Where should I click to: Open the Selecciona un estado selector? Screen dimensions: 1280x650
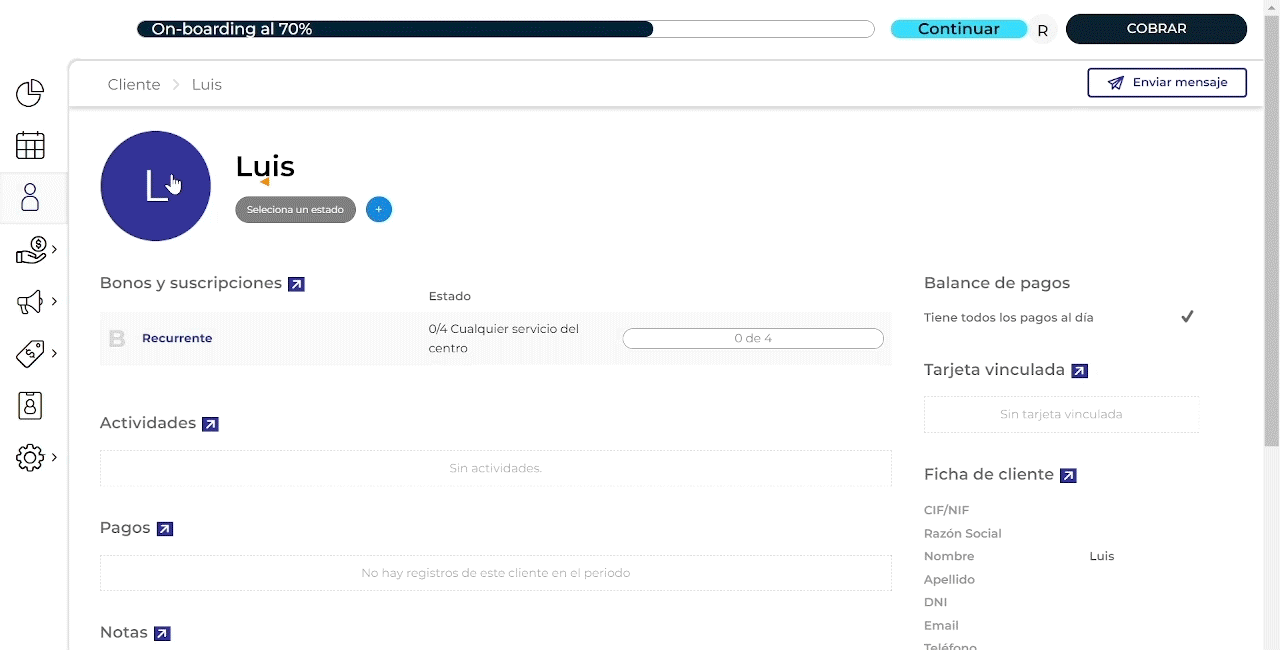click(295, 210)
